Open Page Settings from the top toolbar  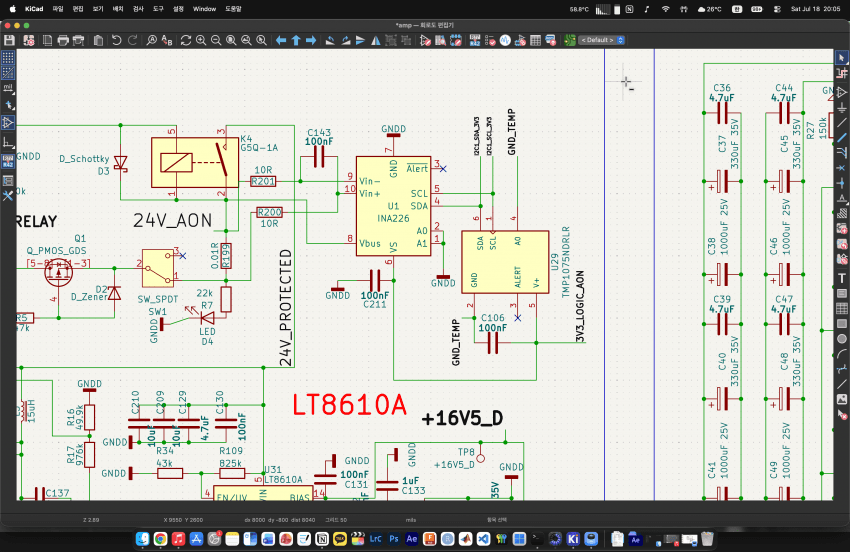click(48, 40)
